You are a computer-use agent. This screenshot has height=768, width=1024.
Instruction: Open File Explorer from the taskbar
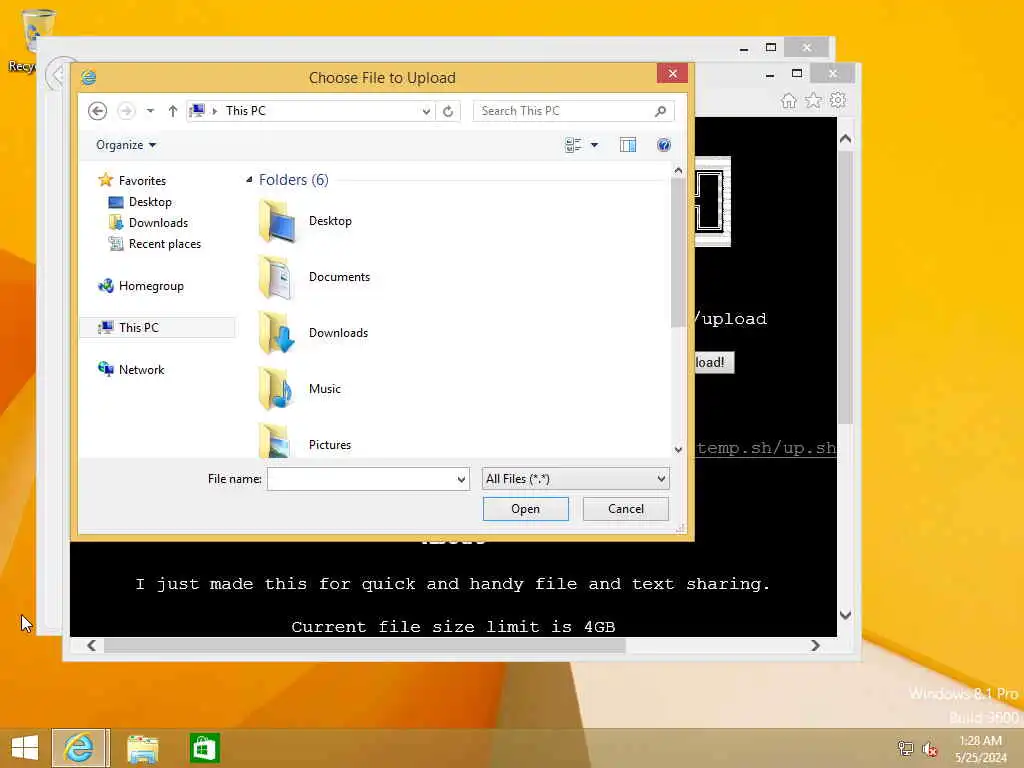[x=142, y=748]
